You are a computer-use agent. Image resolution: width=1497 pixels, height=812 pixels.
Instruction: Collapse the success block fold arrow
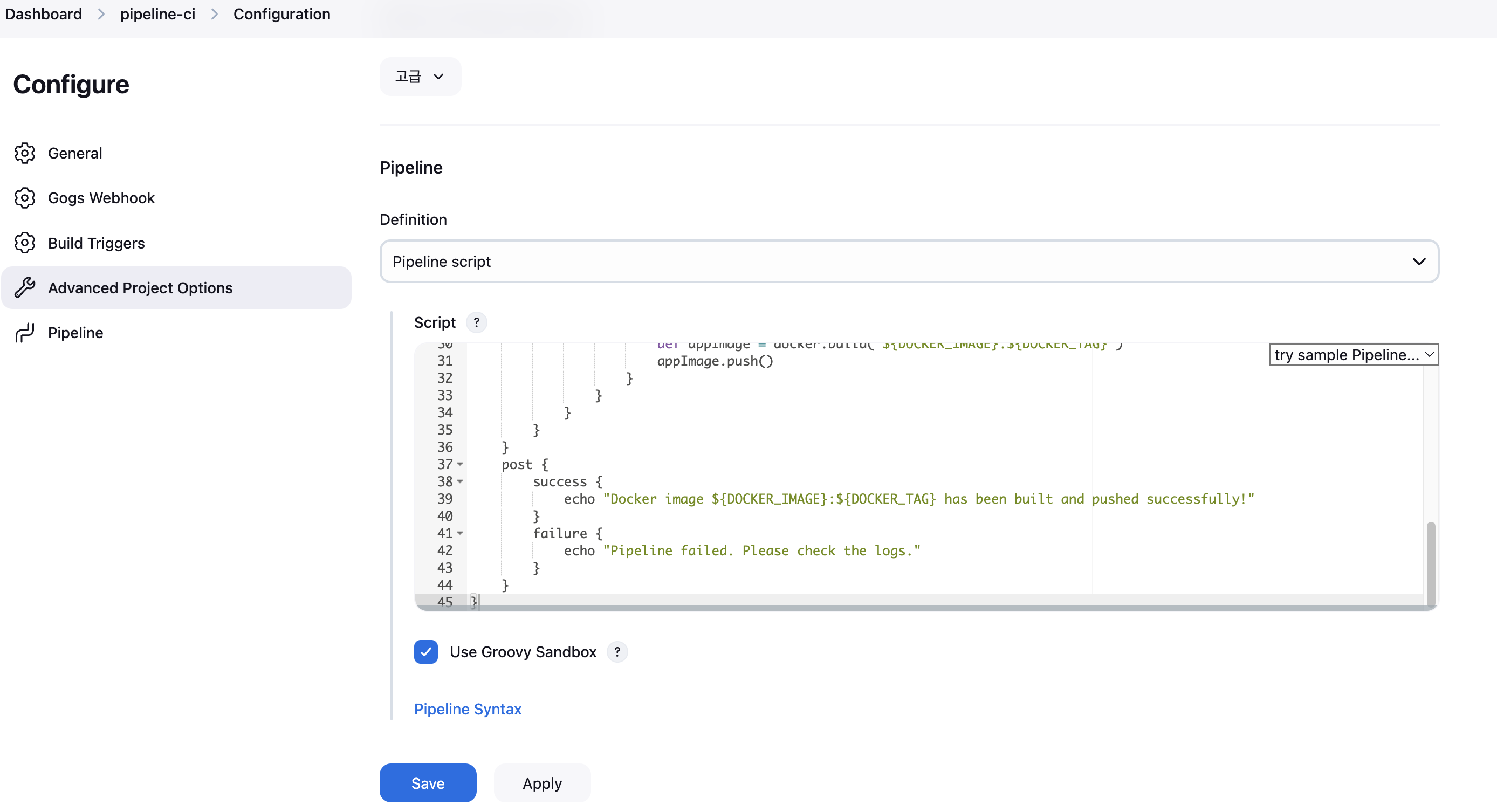coord(460,482)
